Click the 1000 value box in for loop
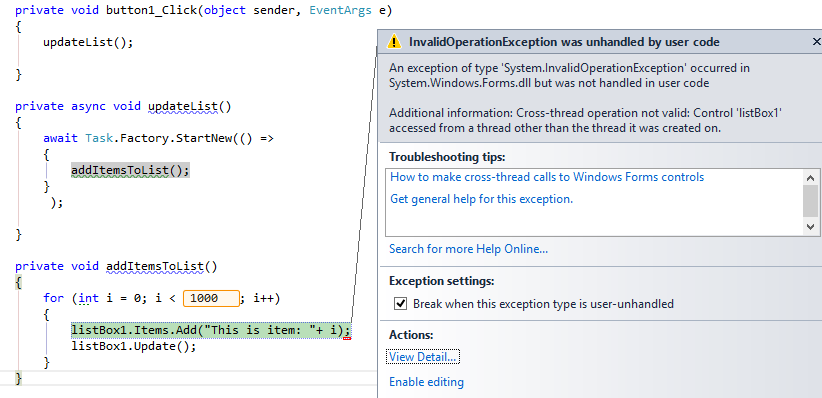Screen dimensions: 822x398 coord(211,298)
